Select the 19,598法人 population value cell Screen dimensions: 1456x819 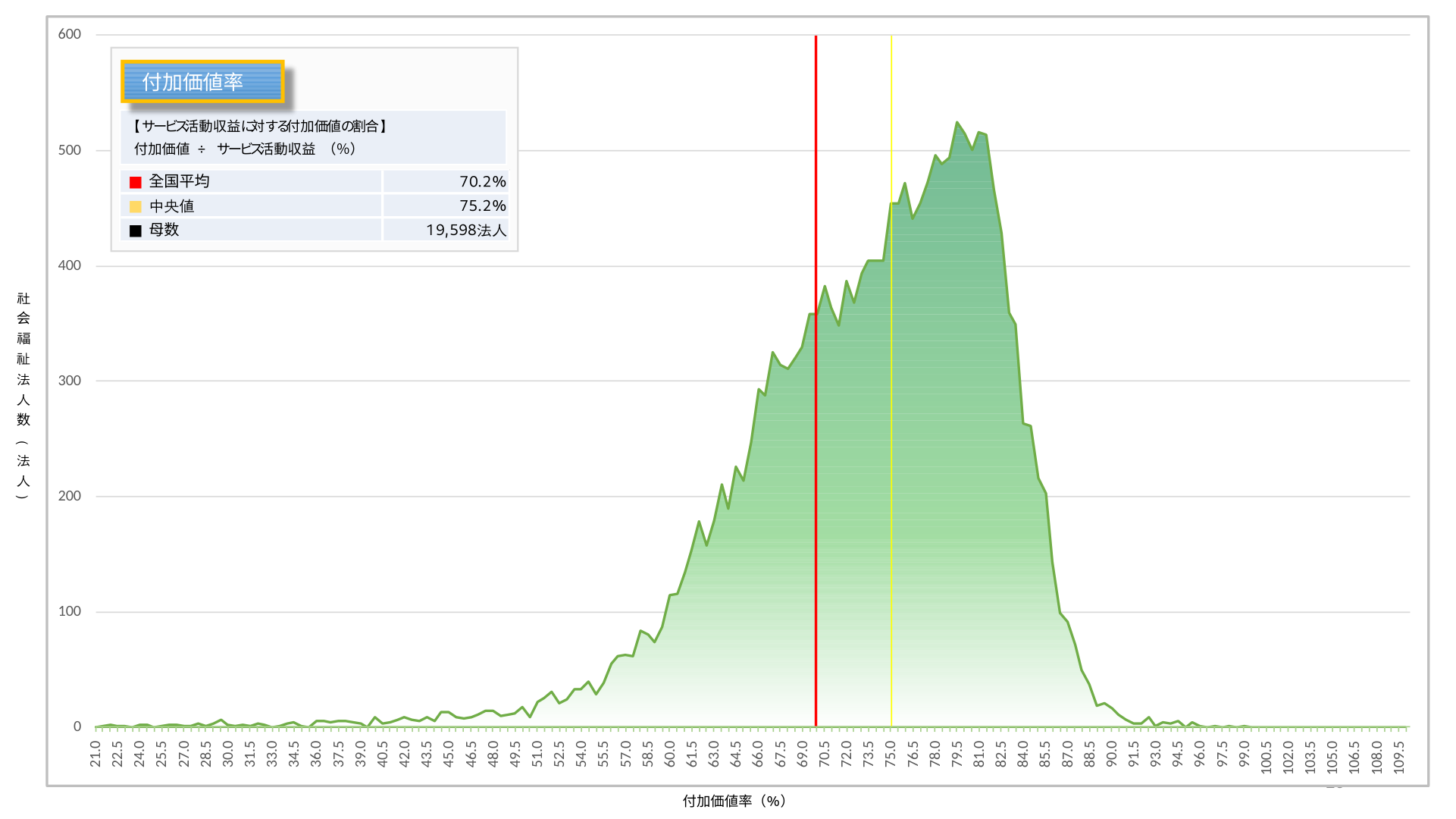coord(465,230)
